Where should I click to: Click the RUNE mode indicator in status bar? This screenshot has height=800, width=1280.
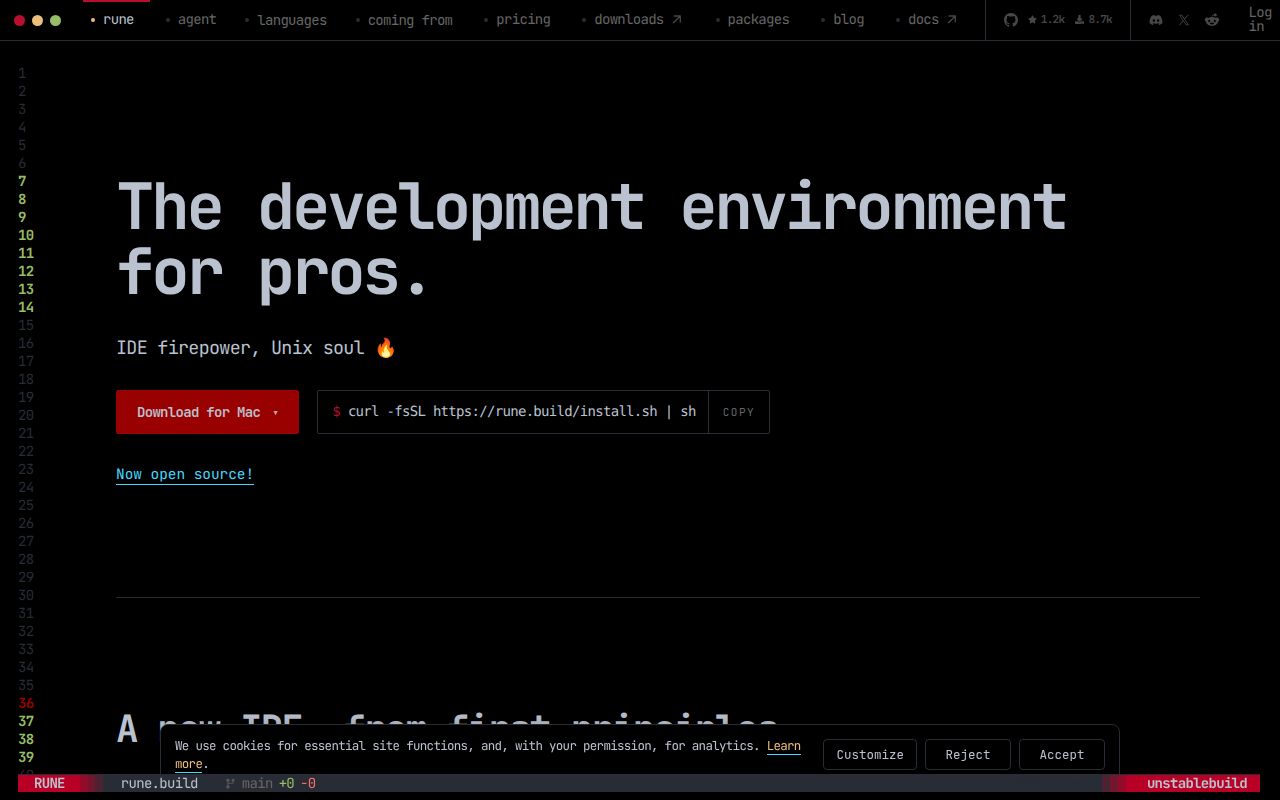pyautogui.click(x=49, y=783)
